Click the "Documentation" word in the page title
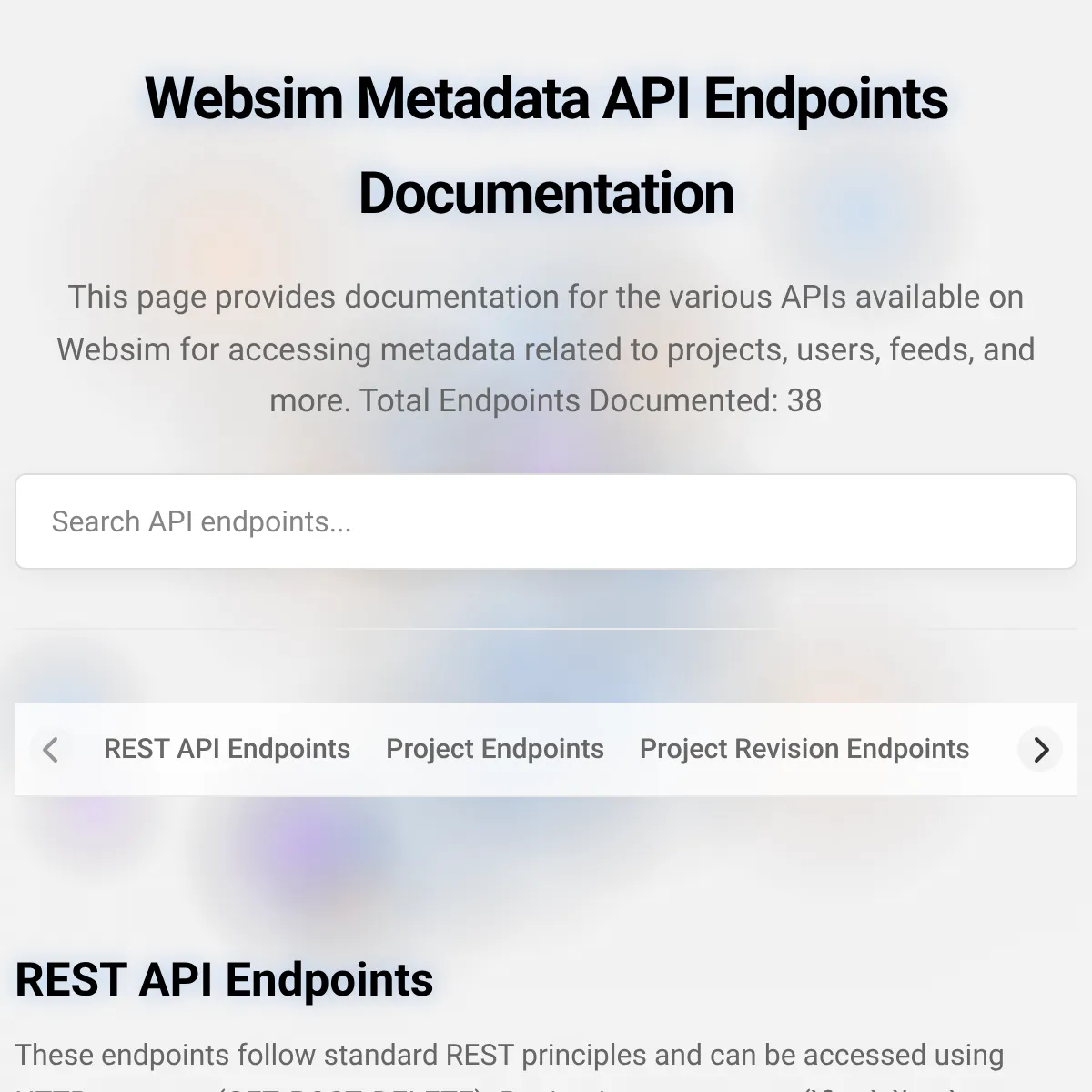 (546, 194)
